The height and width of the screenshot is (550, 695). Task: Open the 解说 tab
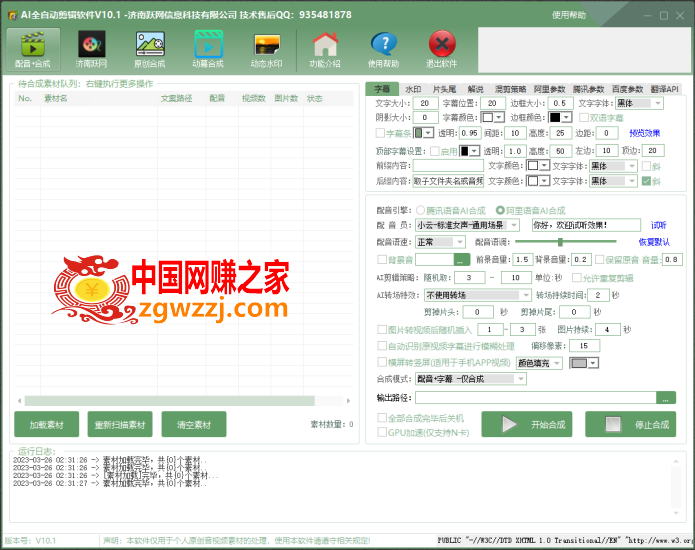click(x=476, y=89)
